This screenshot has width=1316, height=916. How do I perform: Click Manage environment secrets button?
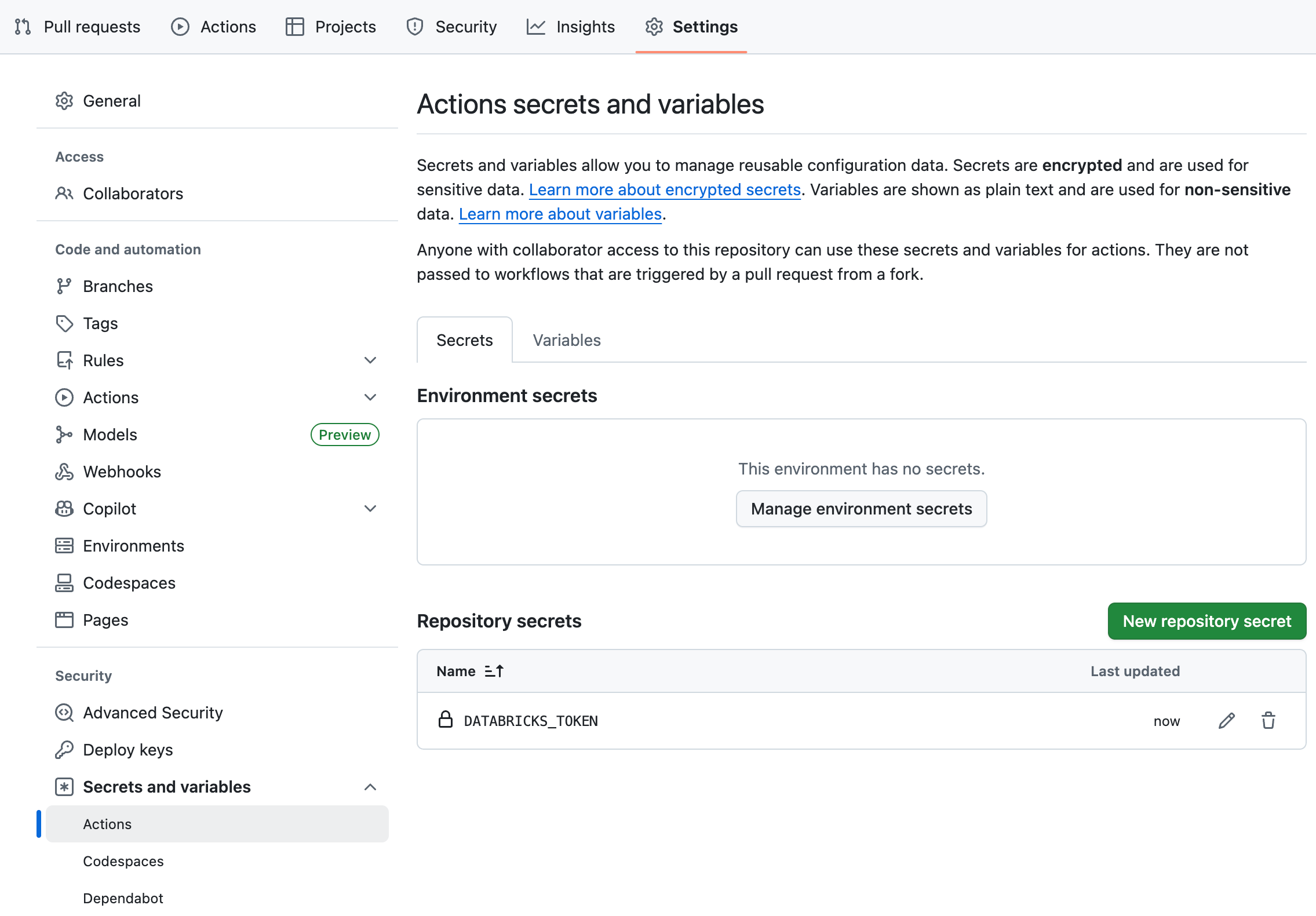coord(861,509)
